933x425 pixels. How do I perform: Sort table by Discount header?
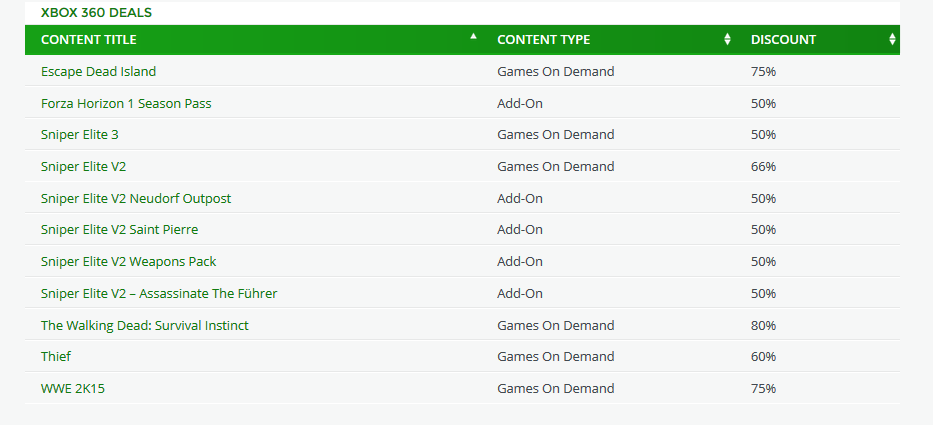click(x=783, y=40)
